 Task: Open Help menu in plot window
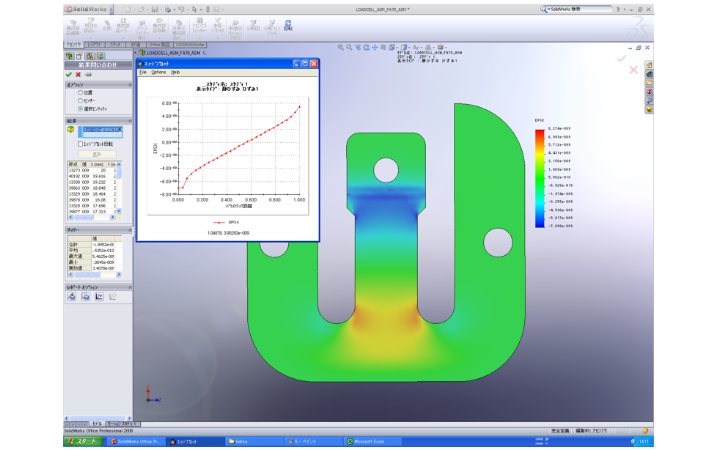click(x=175, y=72)
